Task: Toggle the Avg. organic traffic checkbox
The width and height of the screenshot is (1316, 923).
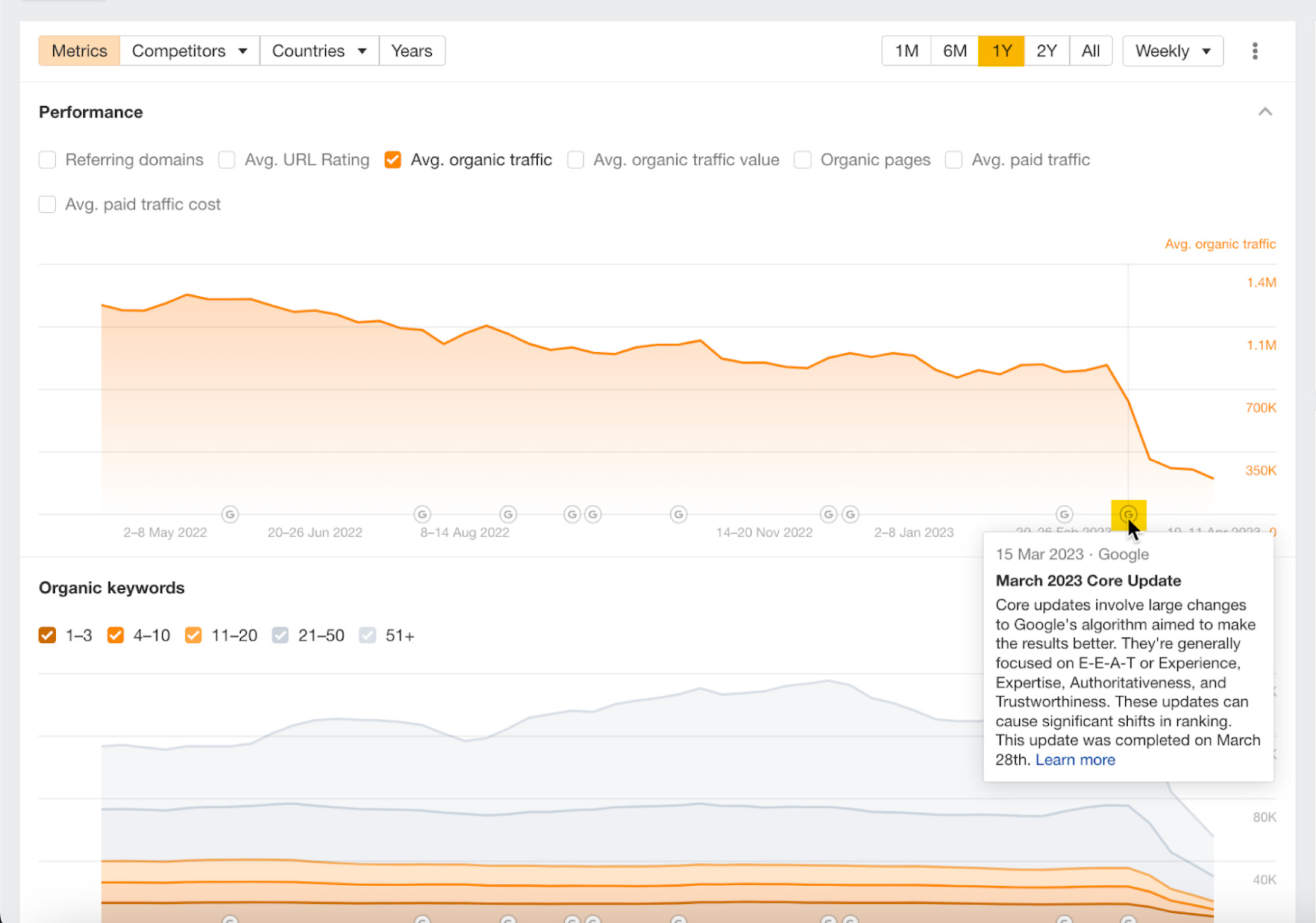Action: 392,160
